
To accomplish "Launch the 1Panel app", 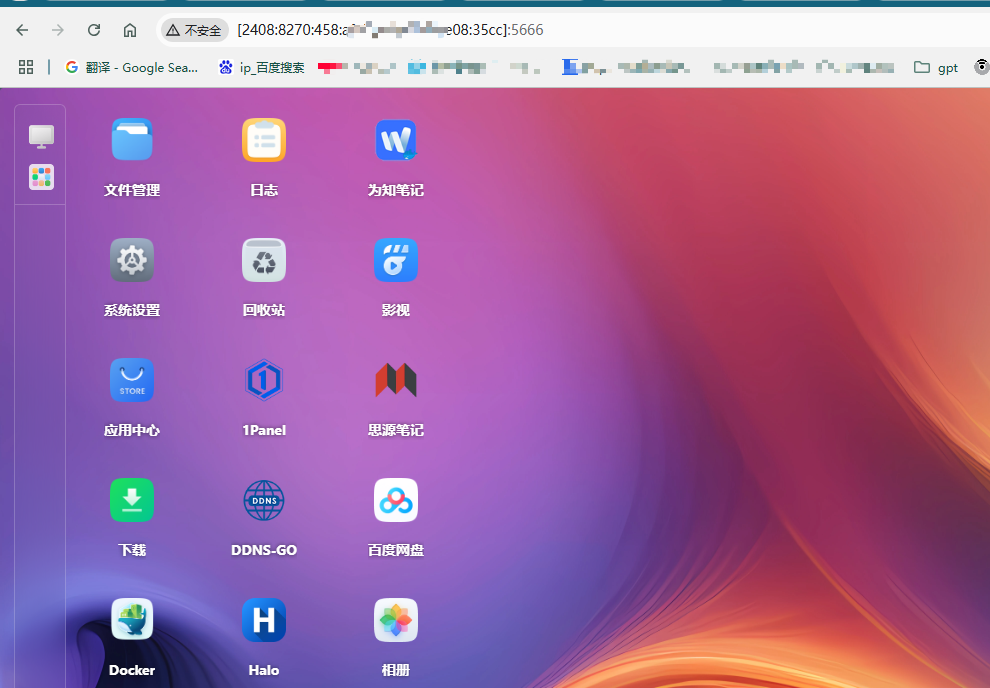I will click(x=264, y=380).
